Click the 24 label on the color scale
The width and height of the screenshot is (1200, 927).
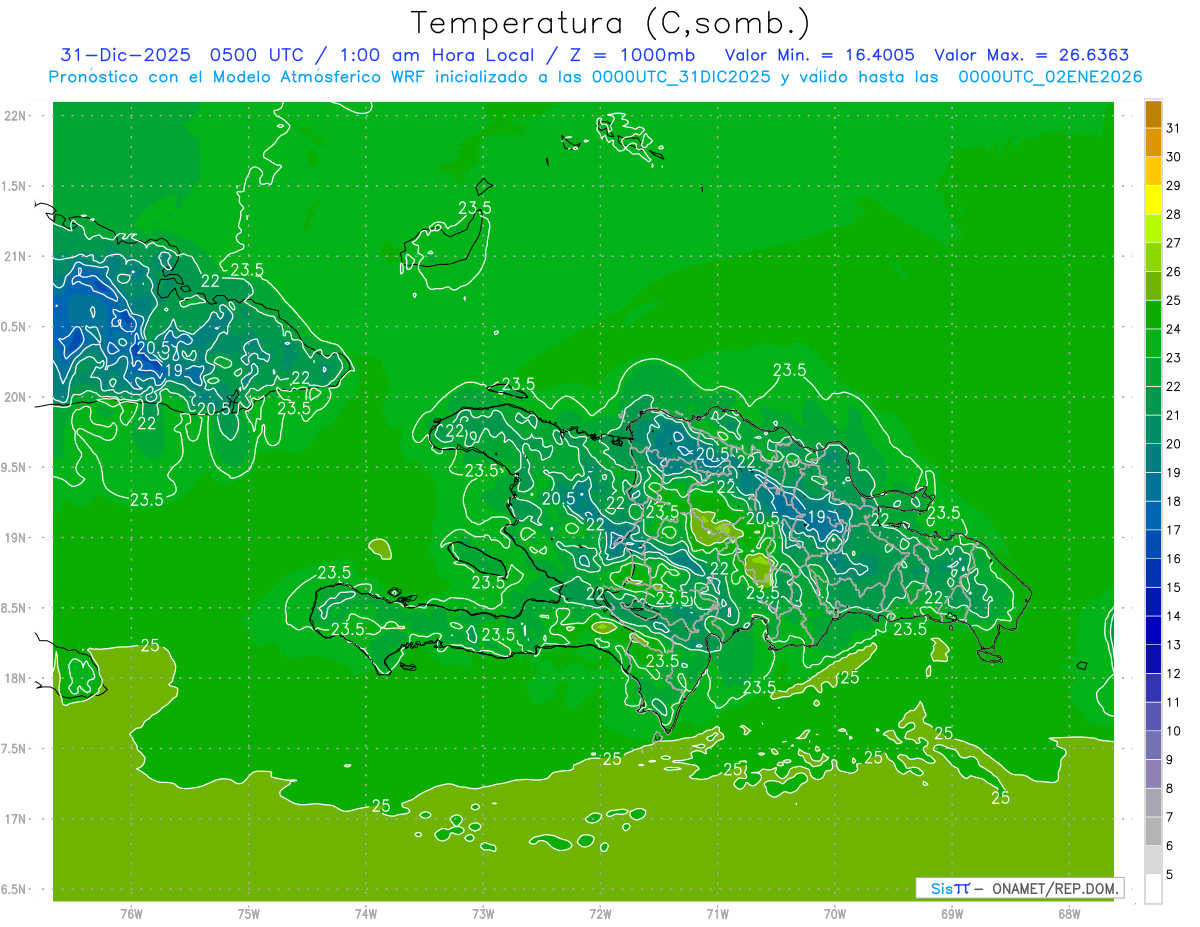click(x=1173, y=329)
